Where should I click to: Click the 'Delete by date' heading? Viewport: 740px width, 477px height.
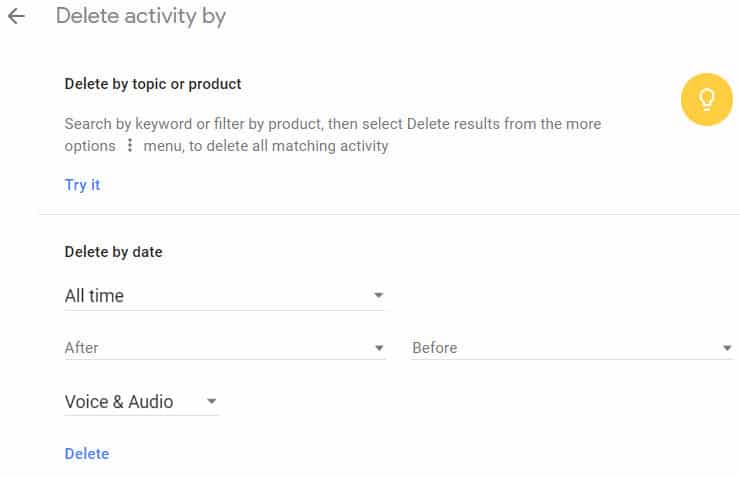click(x=113, y=252)
